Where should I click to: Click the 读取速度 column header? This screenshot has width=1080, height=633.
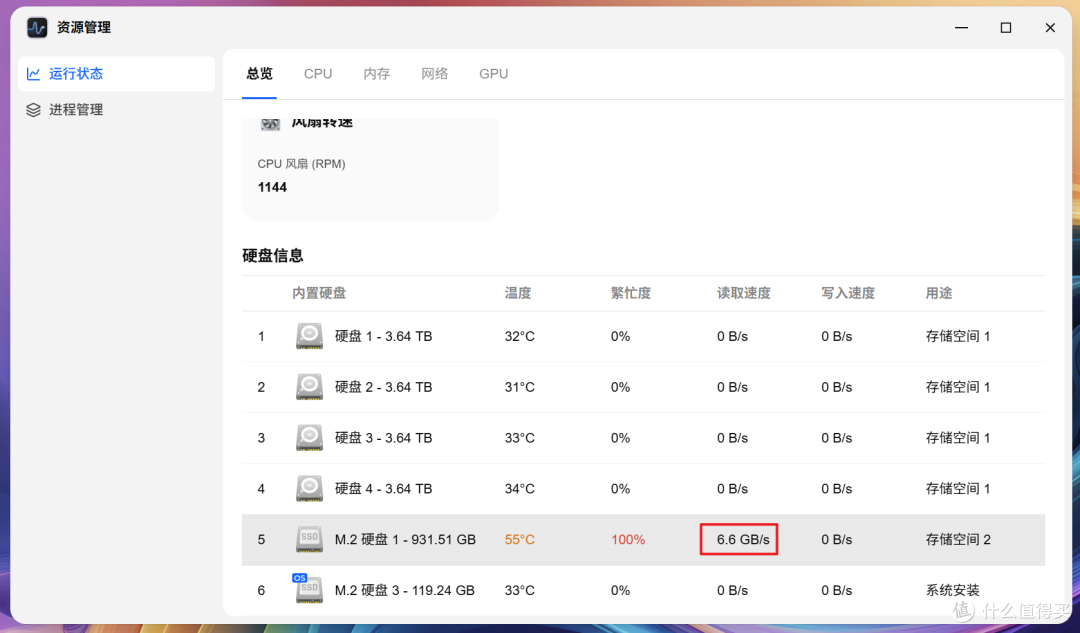tap(744, 293)
